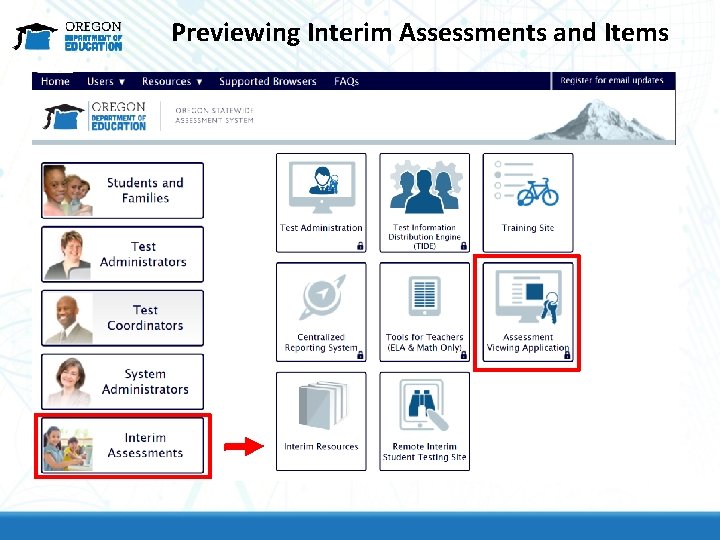
Task: Select the Interim Assessments card
Action: pos(123,445)
